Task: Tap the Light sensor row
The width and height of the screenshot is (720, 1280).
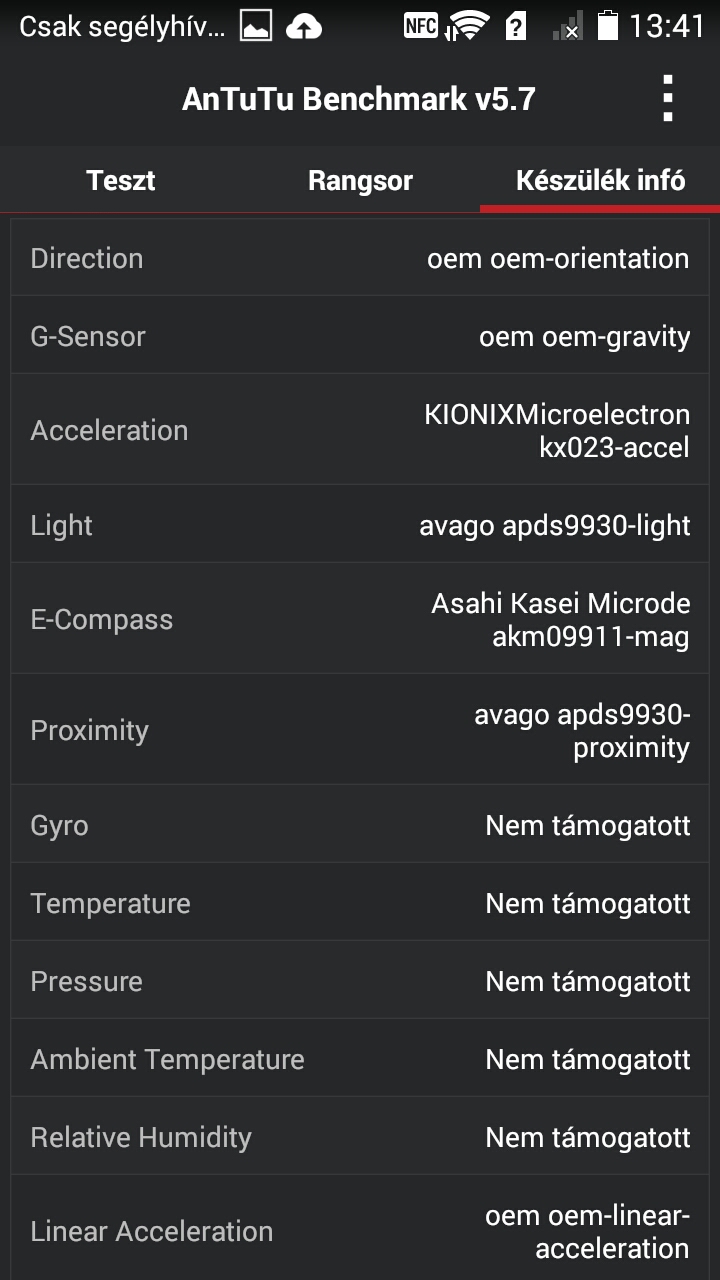Action: click(x=360, y=525)
